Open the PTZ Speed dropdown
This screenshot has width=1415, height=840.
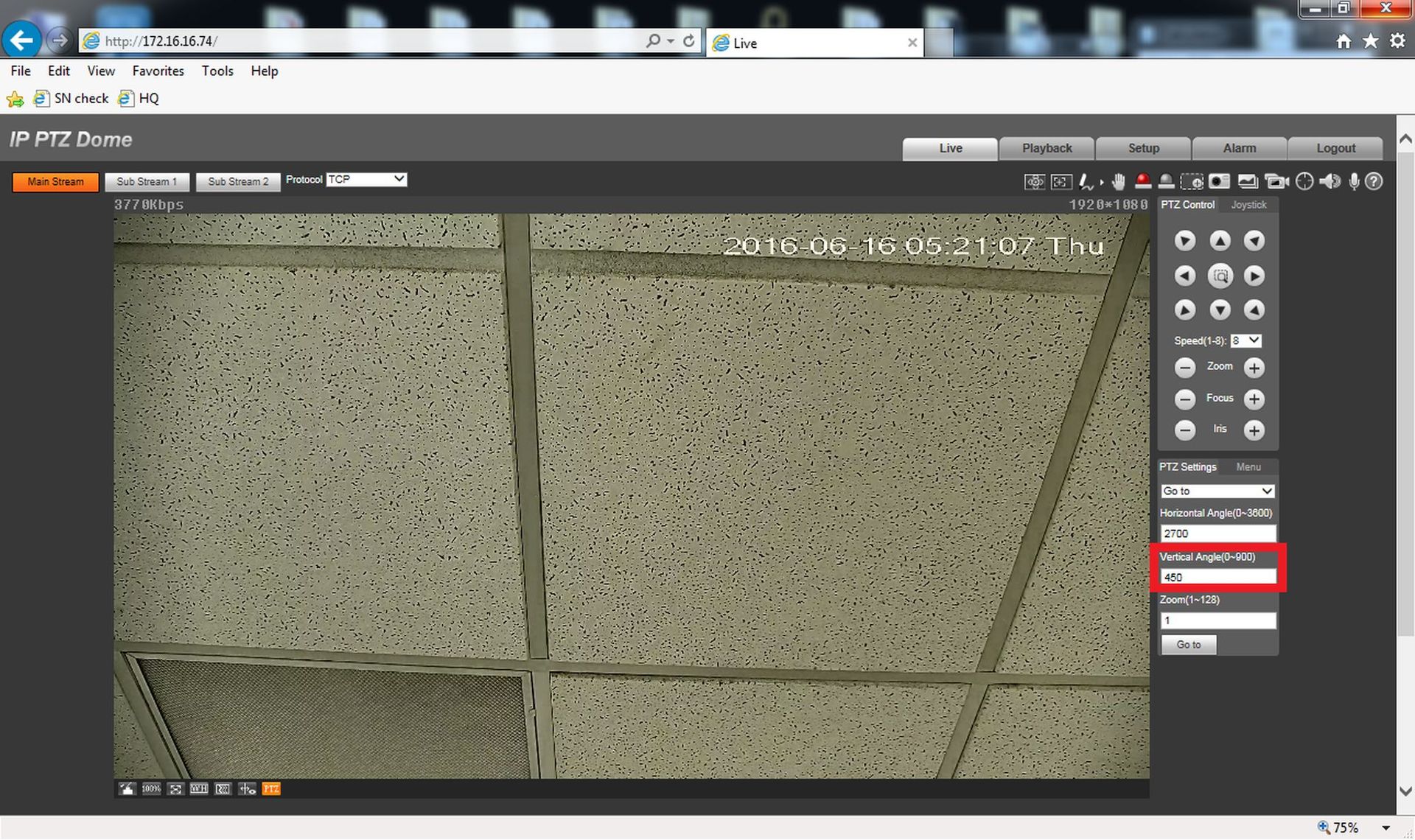pos(1245,340)
